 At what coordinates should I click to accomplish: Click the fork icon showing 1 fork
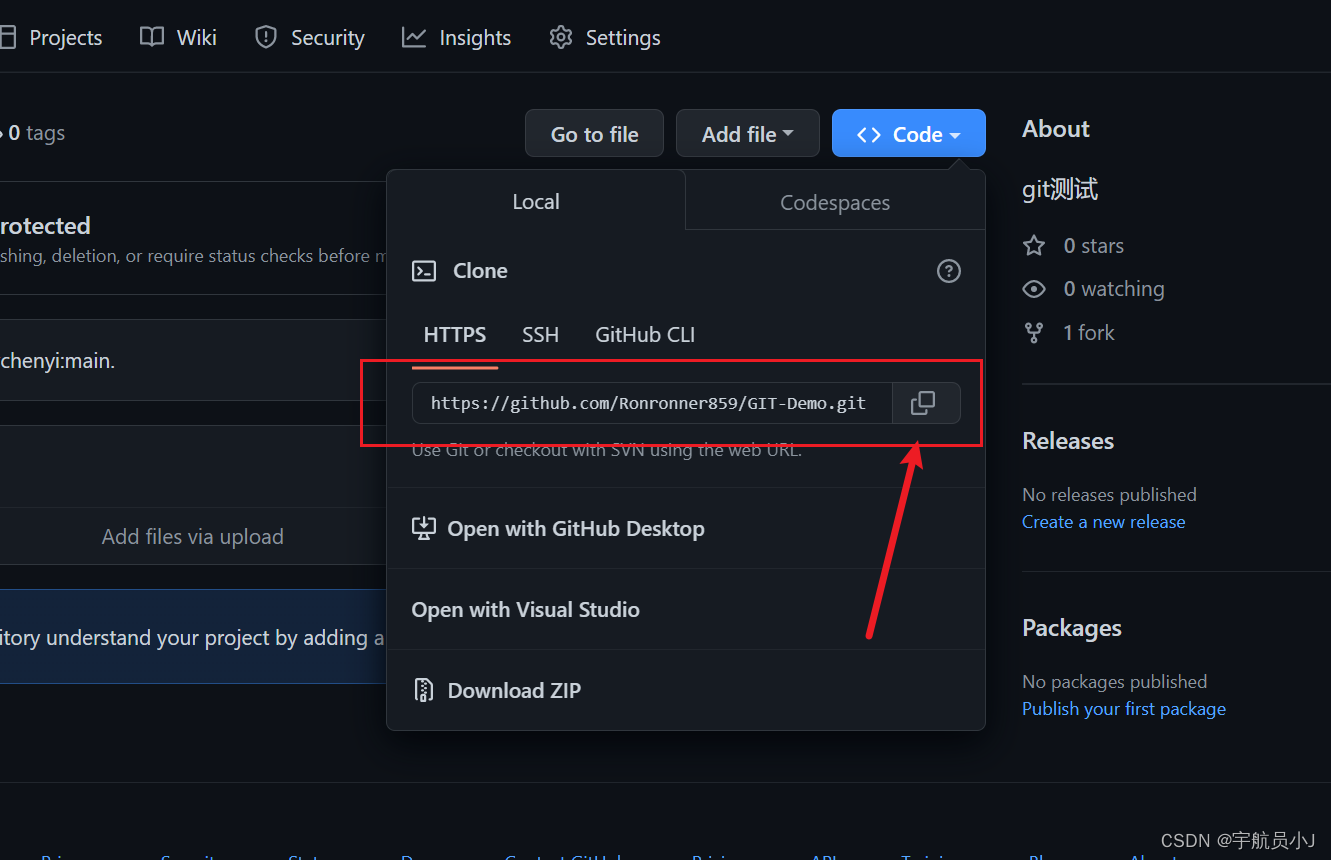[x=1033, y=332]
